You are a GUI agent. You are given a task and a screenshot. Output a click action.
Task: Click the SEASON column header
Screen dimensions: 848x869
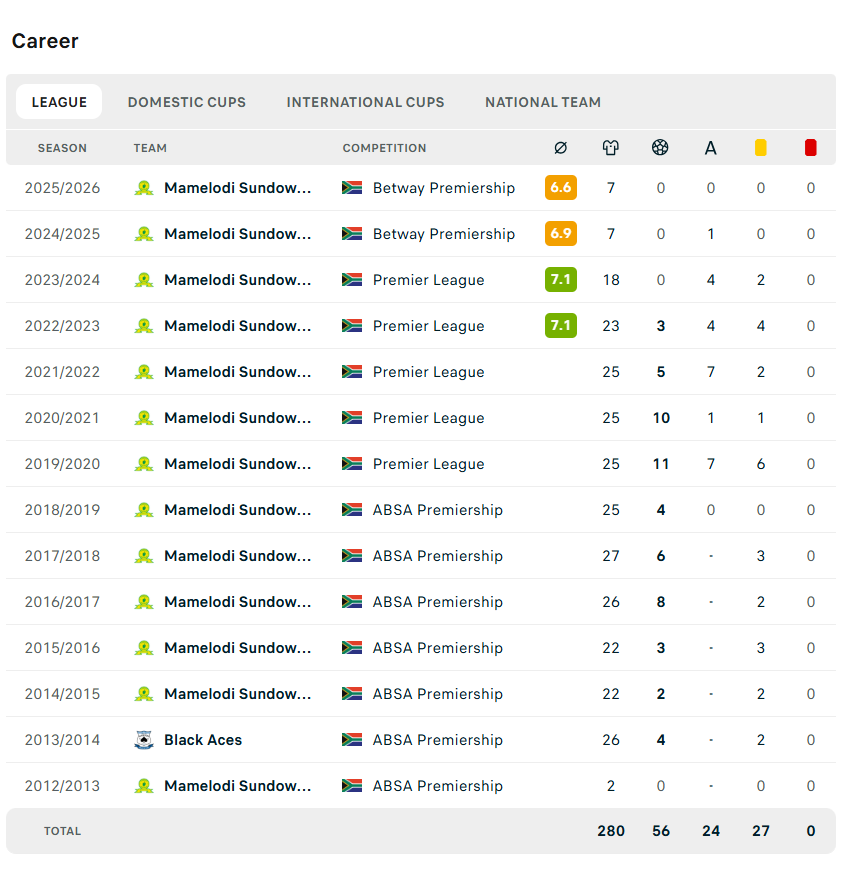(x=62, y=148)
